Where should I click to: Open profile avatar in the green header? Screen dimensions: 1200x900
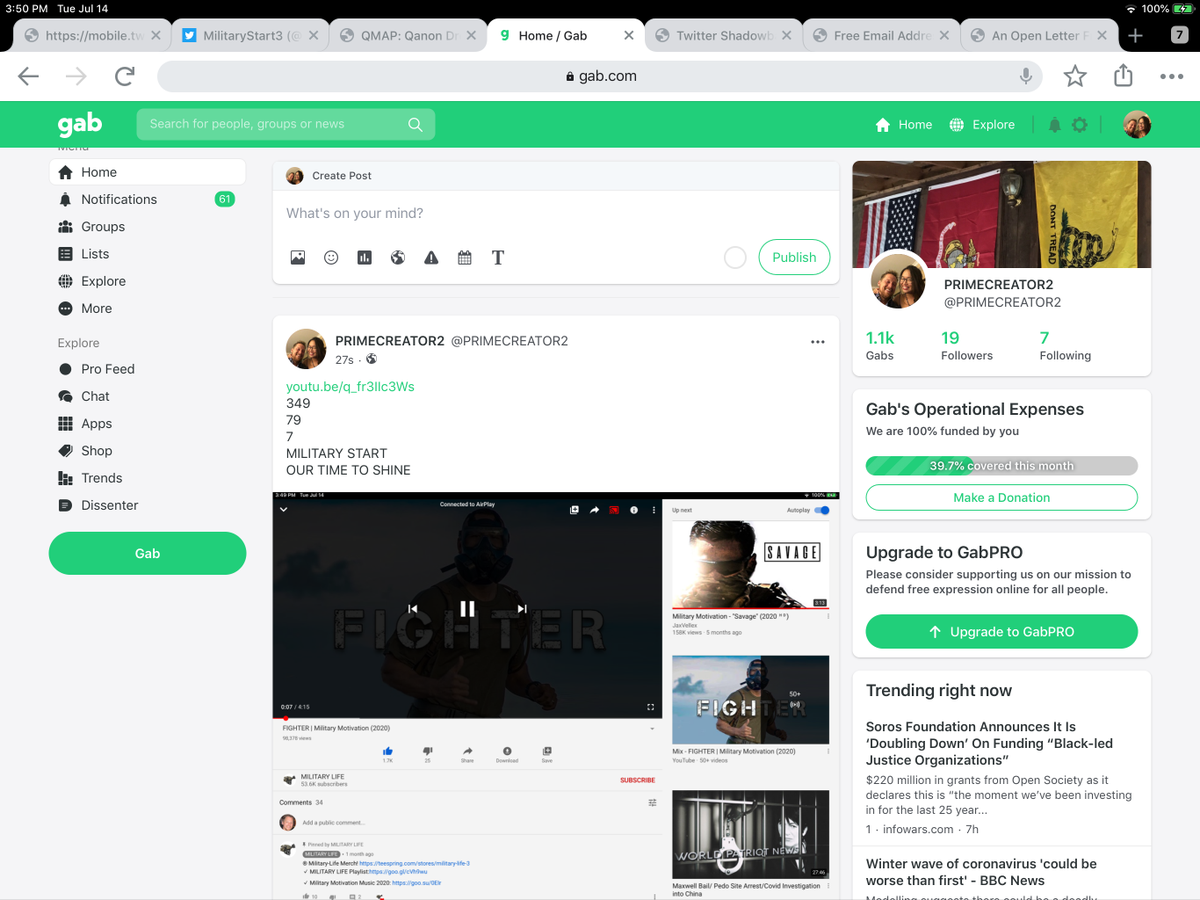[1137, 124]
